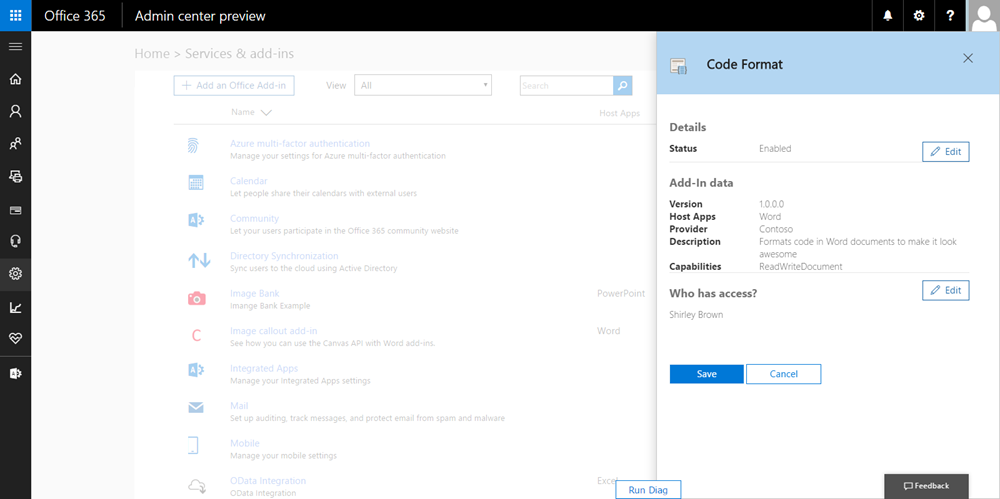The image size is (1000, 499).
Task: Click the Run Diag button
Action: 648,490
